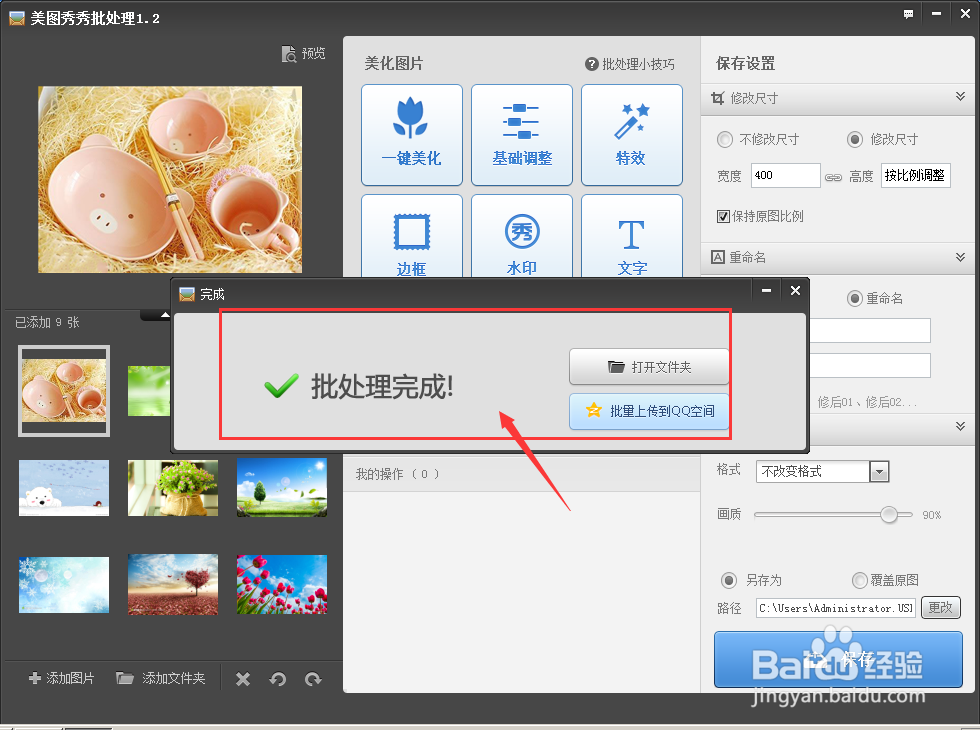Image resolution: width=980 pixels, height=730 pixels.
Task: Select the 一键美化 (one-click beautify) tool
Action: (411, 135)
